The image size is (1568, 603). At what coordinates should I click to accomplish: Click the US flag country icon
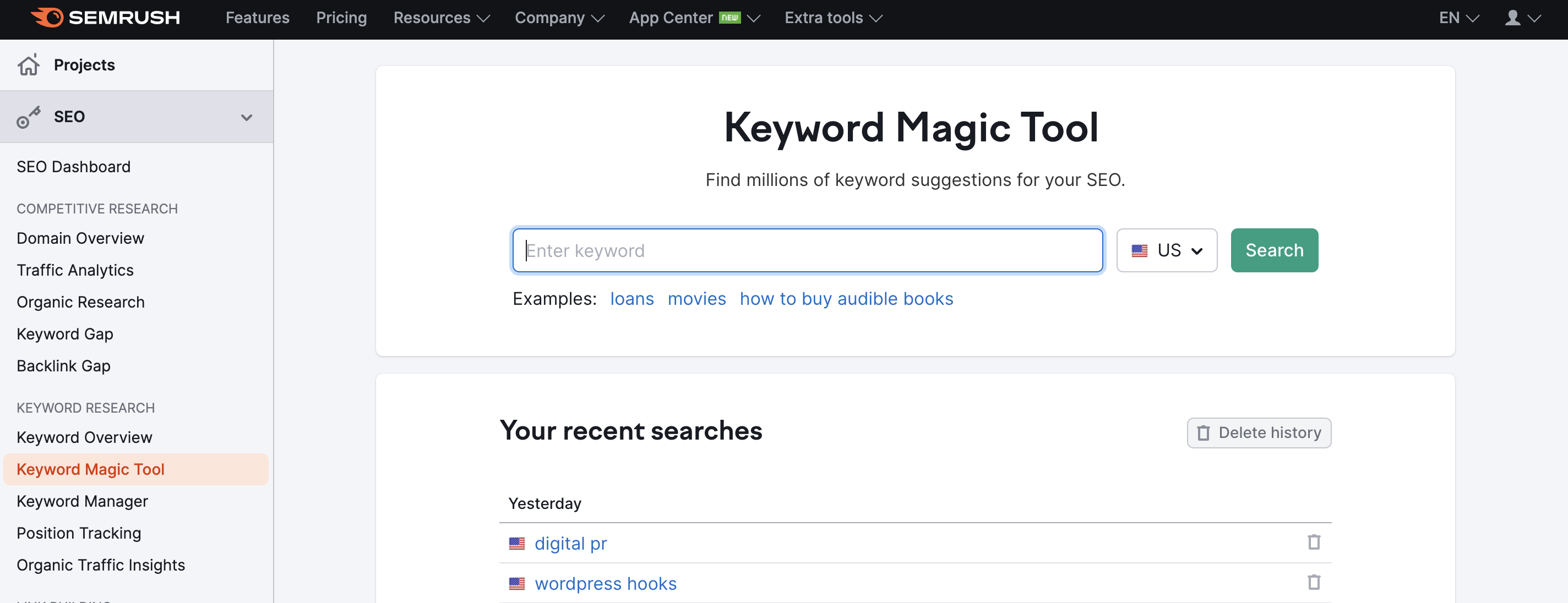(1140, 250)
